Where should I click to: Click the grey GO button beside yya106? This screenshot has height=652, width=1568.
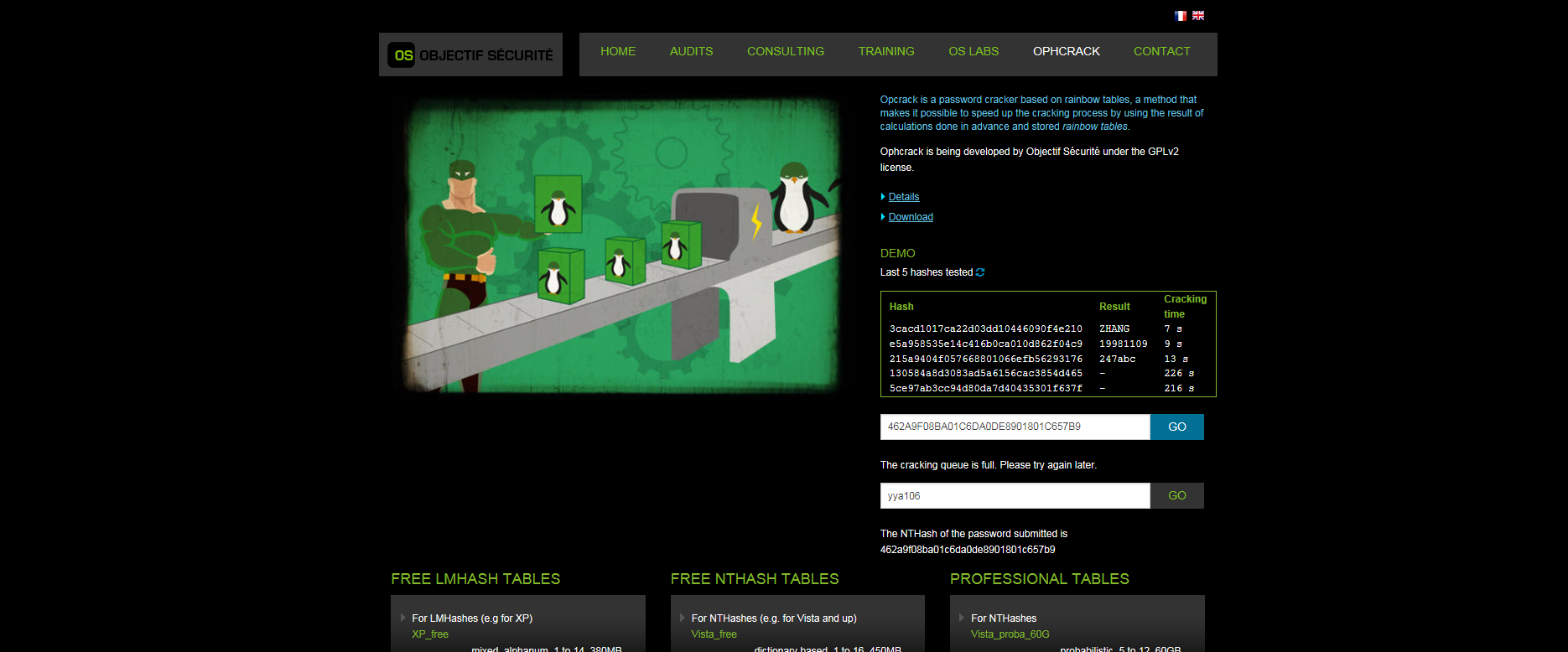[x=1177, y=495]
